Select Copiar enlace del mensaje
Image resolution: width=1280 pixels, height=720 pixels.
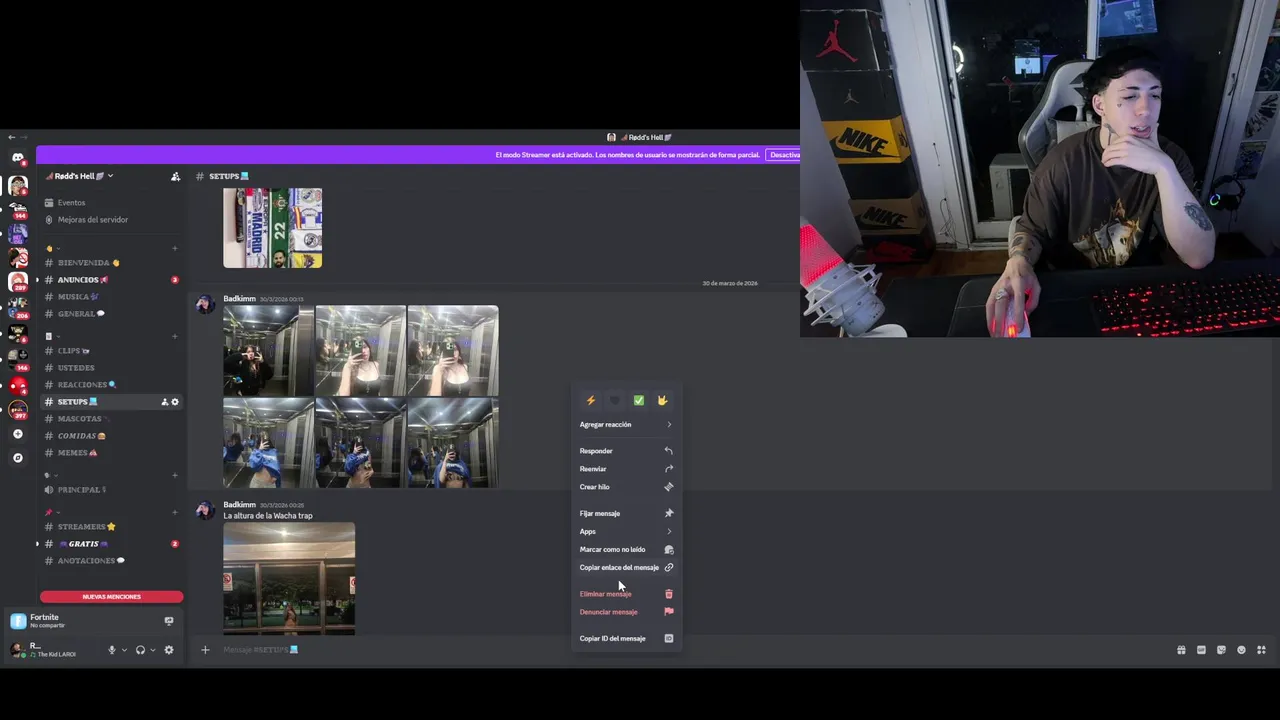626,567
